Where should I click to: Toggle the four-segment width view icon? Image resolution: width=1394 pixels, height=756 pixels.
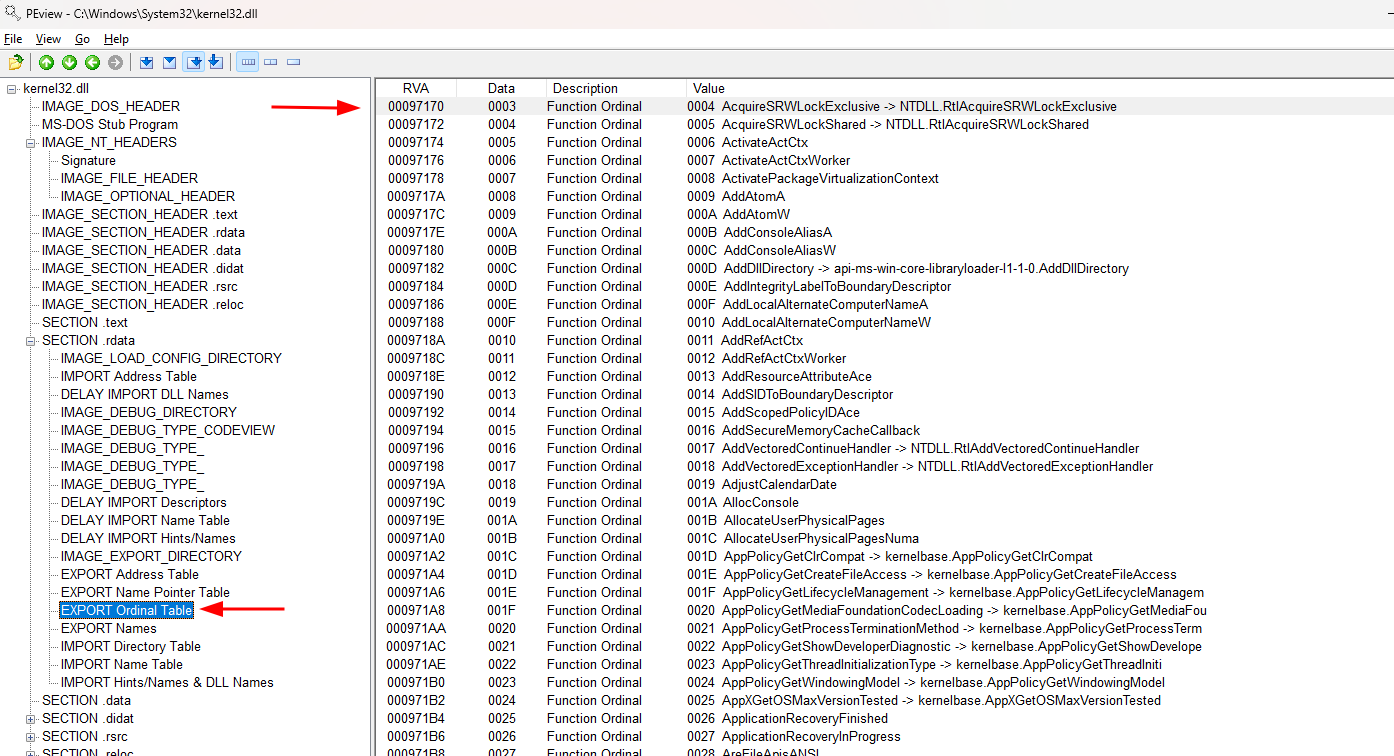click(248, 63)
